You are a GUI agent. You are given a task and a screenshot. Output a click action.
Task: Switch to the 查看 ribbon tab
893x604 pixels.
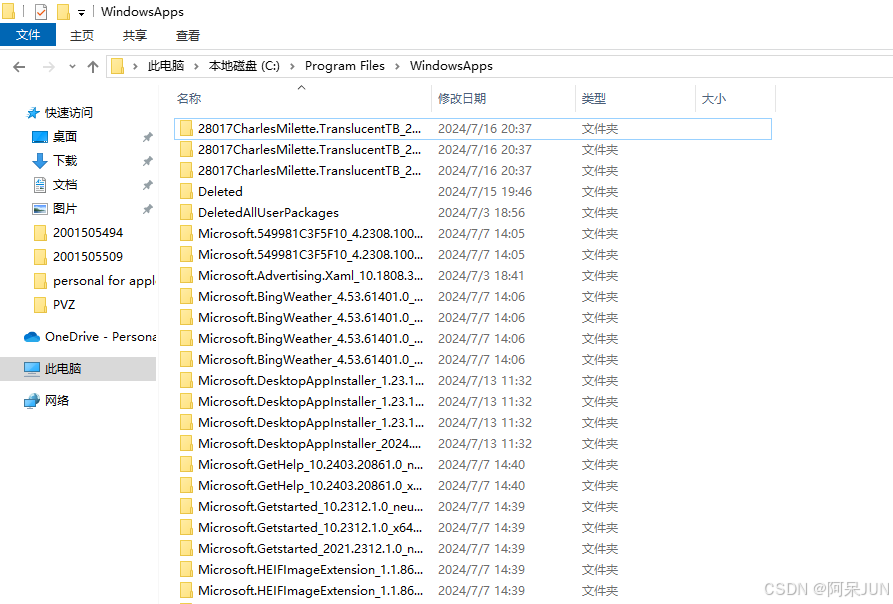(188, 35)
